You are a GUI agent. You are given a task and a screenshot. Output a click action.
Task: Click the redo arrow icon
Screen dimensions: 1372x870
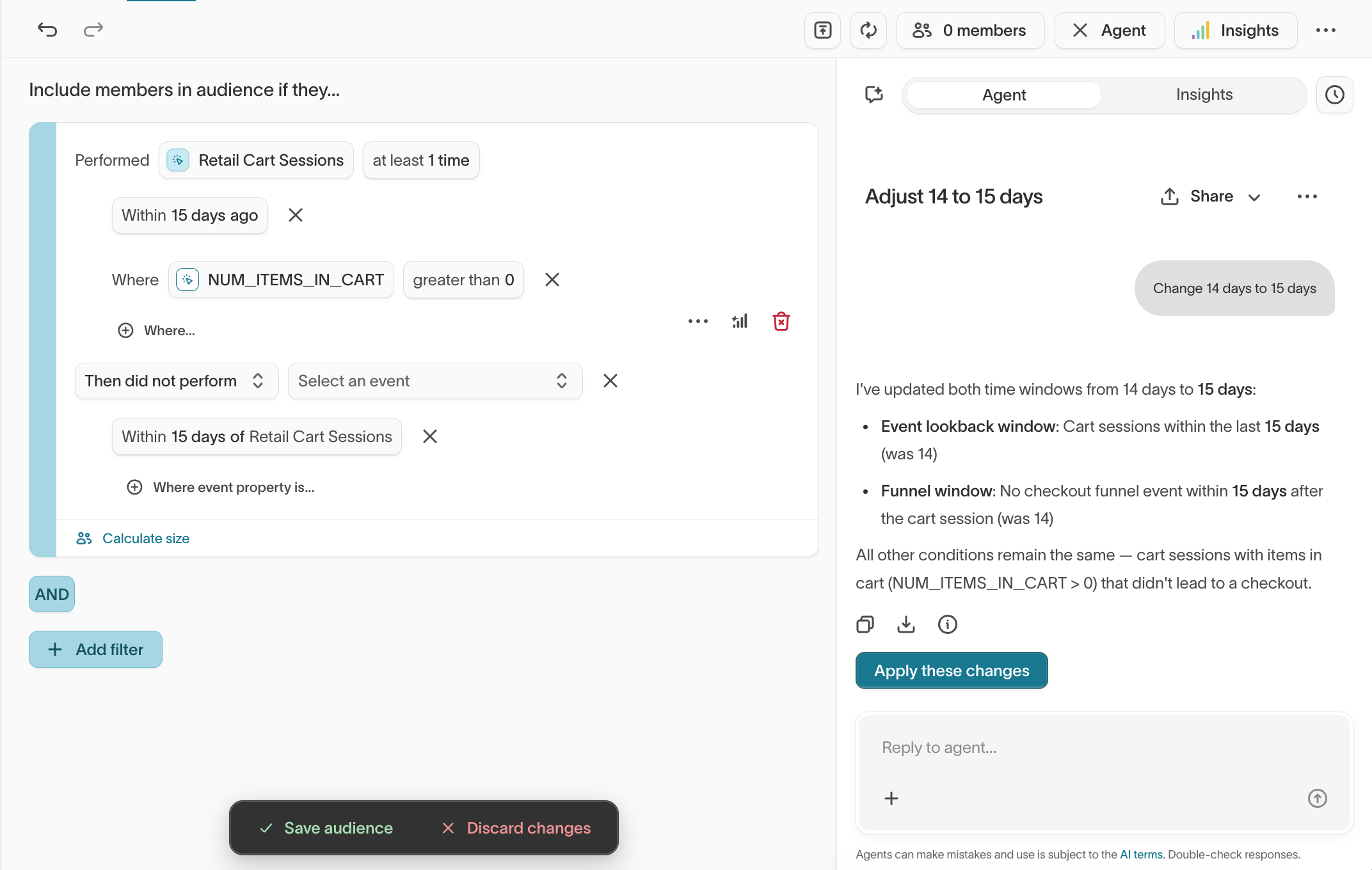(x=93, y=29)
